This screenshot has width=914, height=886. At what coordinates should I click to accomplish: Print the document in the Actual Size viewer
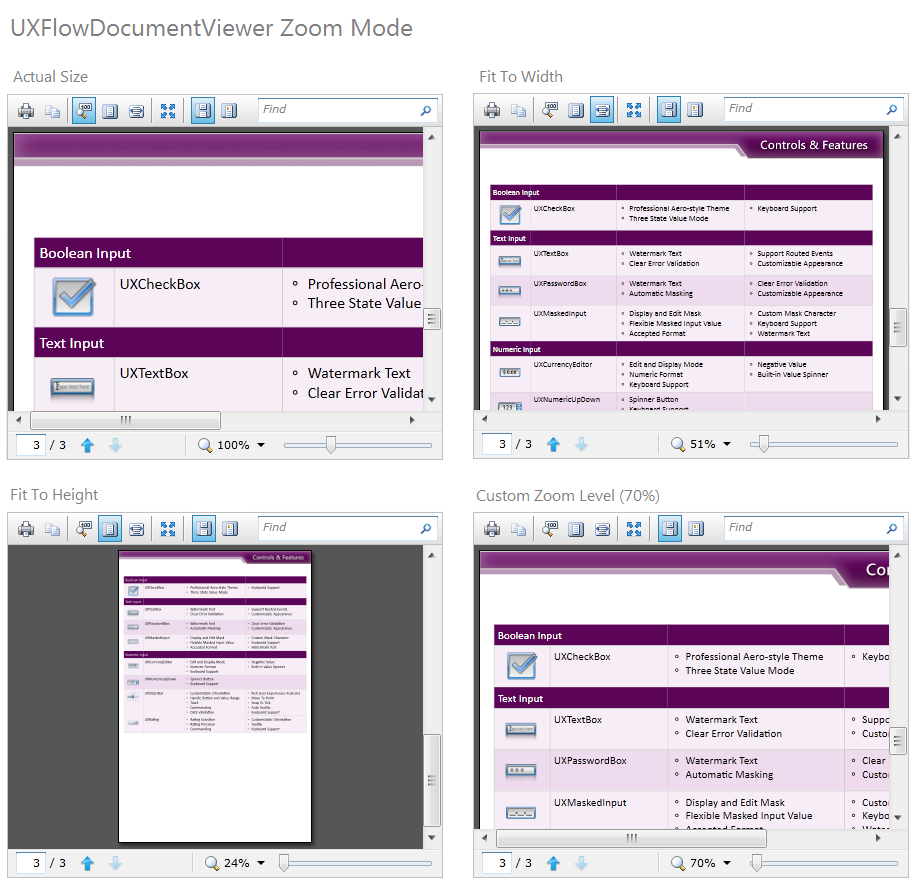point(26,111)
